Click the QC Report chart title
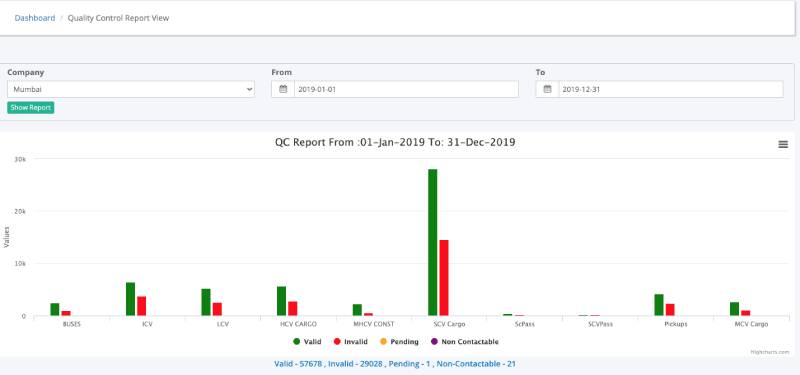The image size is (800, 375). coord(395,142)
